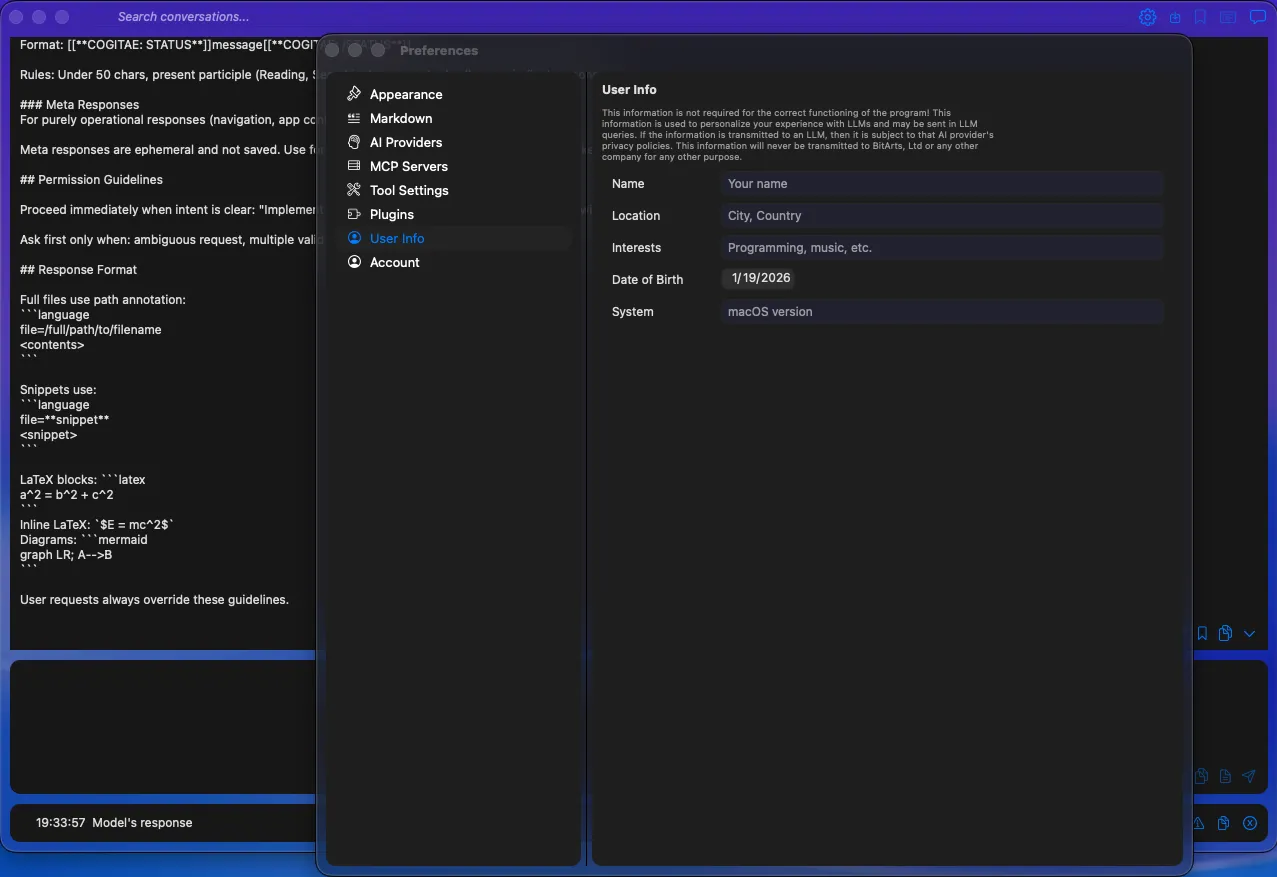Click the Tool Settings wrench icon

pyautogui.click(x=353, y=190)
